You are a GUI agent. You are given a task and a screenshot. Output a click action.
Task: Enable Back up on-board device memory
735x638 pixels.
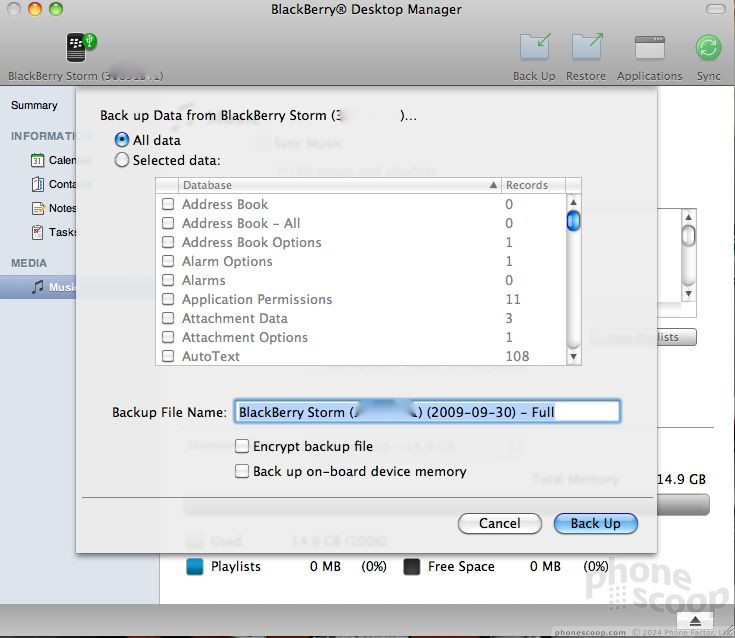point(242,471)
